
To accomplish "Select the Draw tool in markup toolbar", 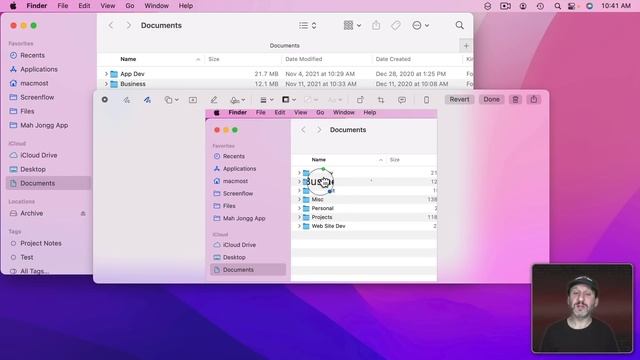I will (x=147, y=100).
